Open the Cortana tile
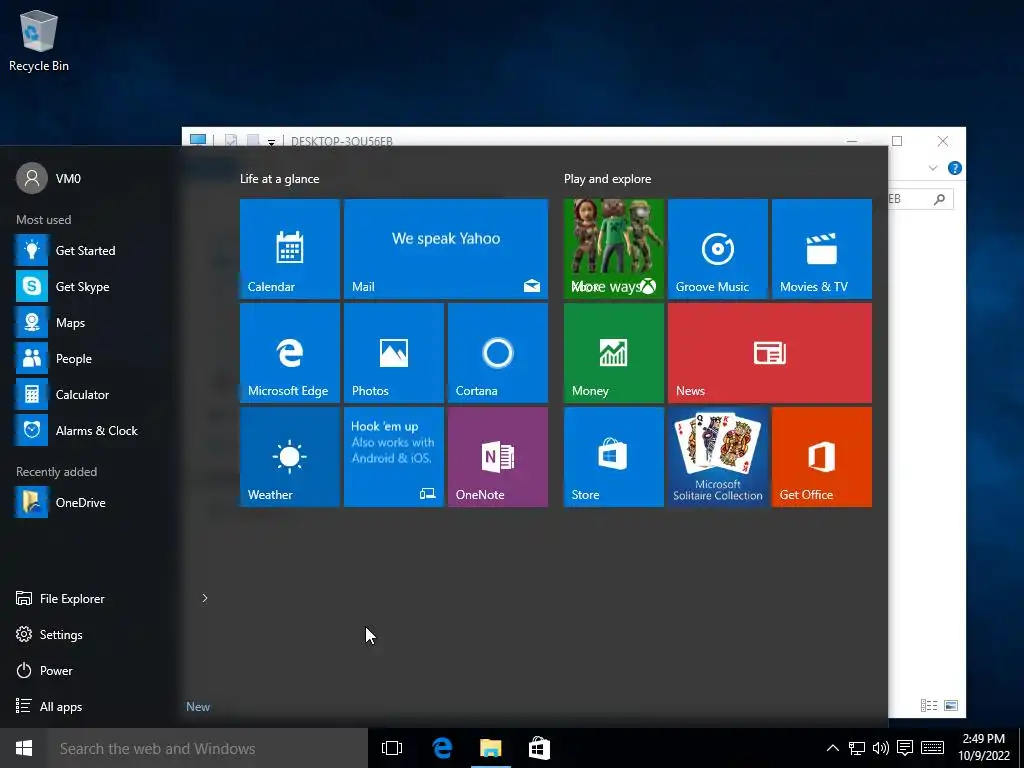Viewport: 1024px width, 768px height. pos(498,353)
